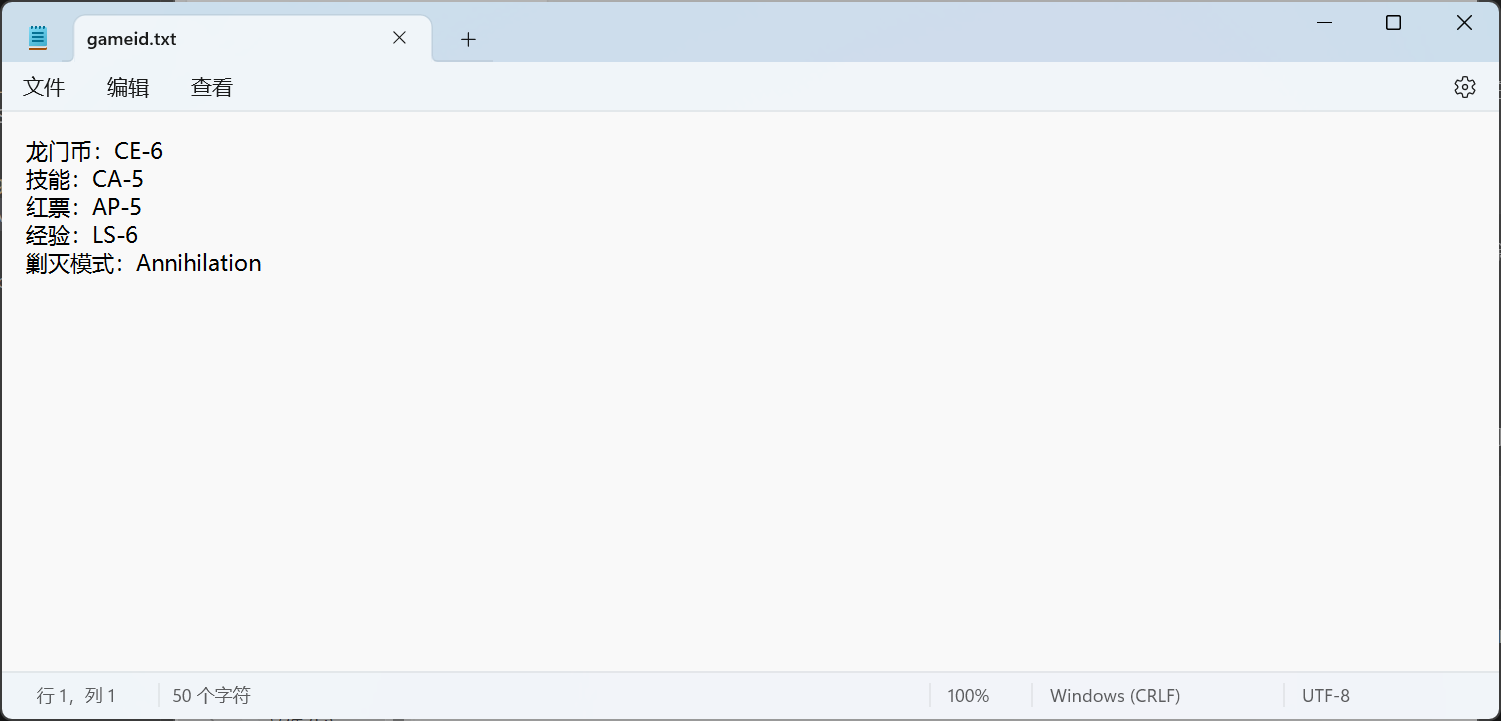
Task: Click the UTF-8 encoding indicator
Action: (1325, 696)
